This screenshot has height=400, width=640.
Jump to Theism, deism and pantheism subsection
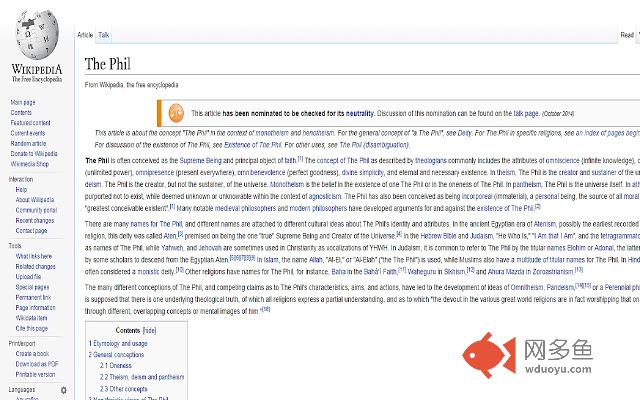[142, 377]
